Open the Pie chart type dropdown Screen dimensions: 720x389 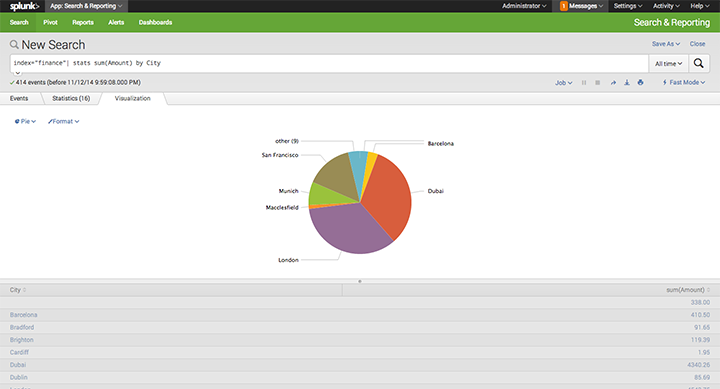pos(25,121)
